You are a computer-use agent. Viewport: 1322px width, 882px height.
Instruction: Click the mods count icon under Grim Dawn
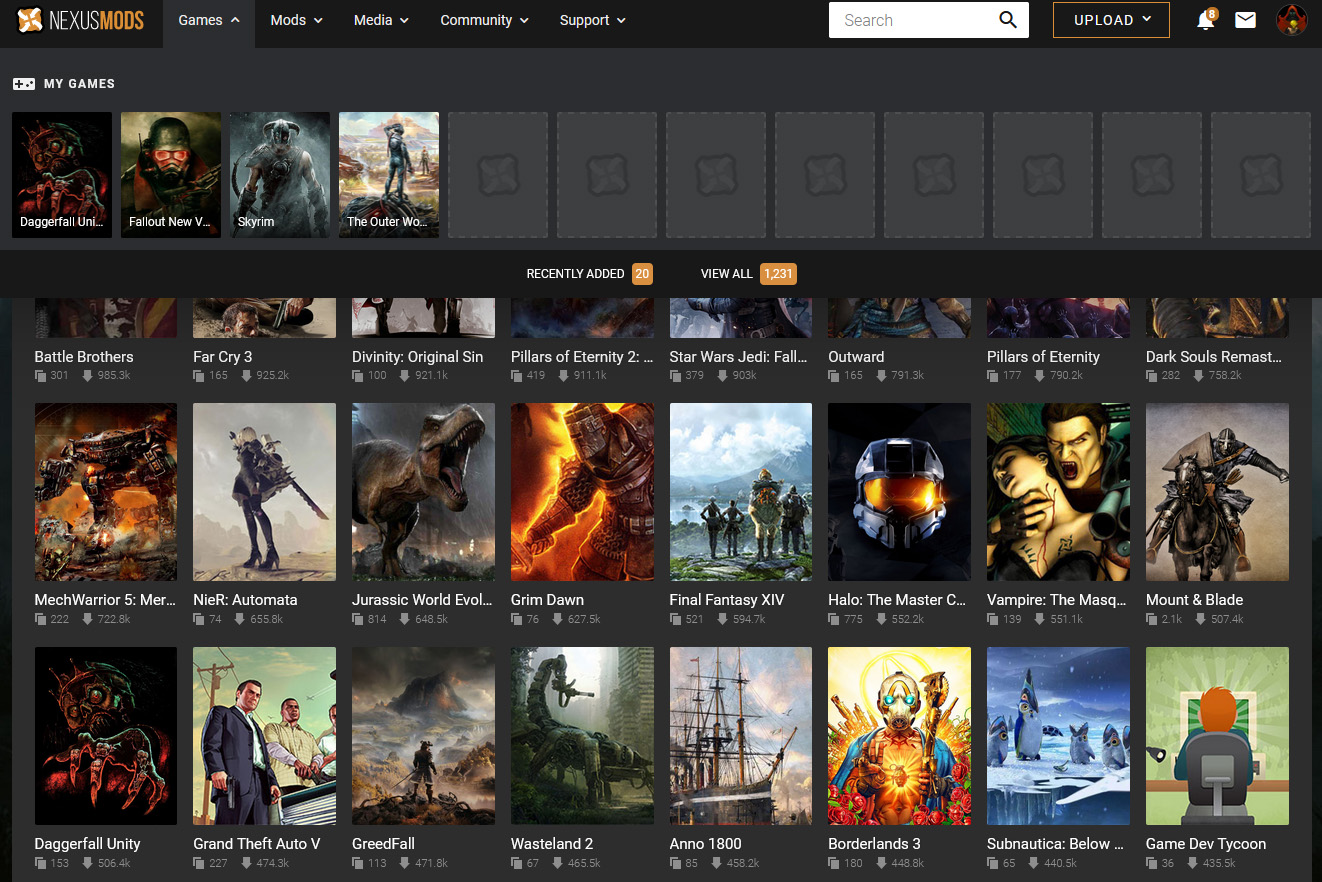pyautogui.click(x=517, y=620)
